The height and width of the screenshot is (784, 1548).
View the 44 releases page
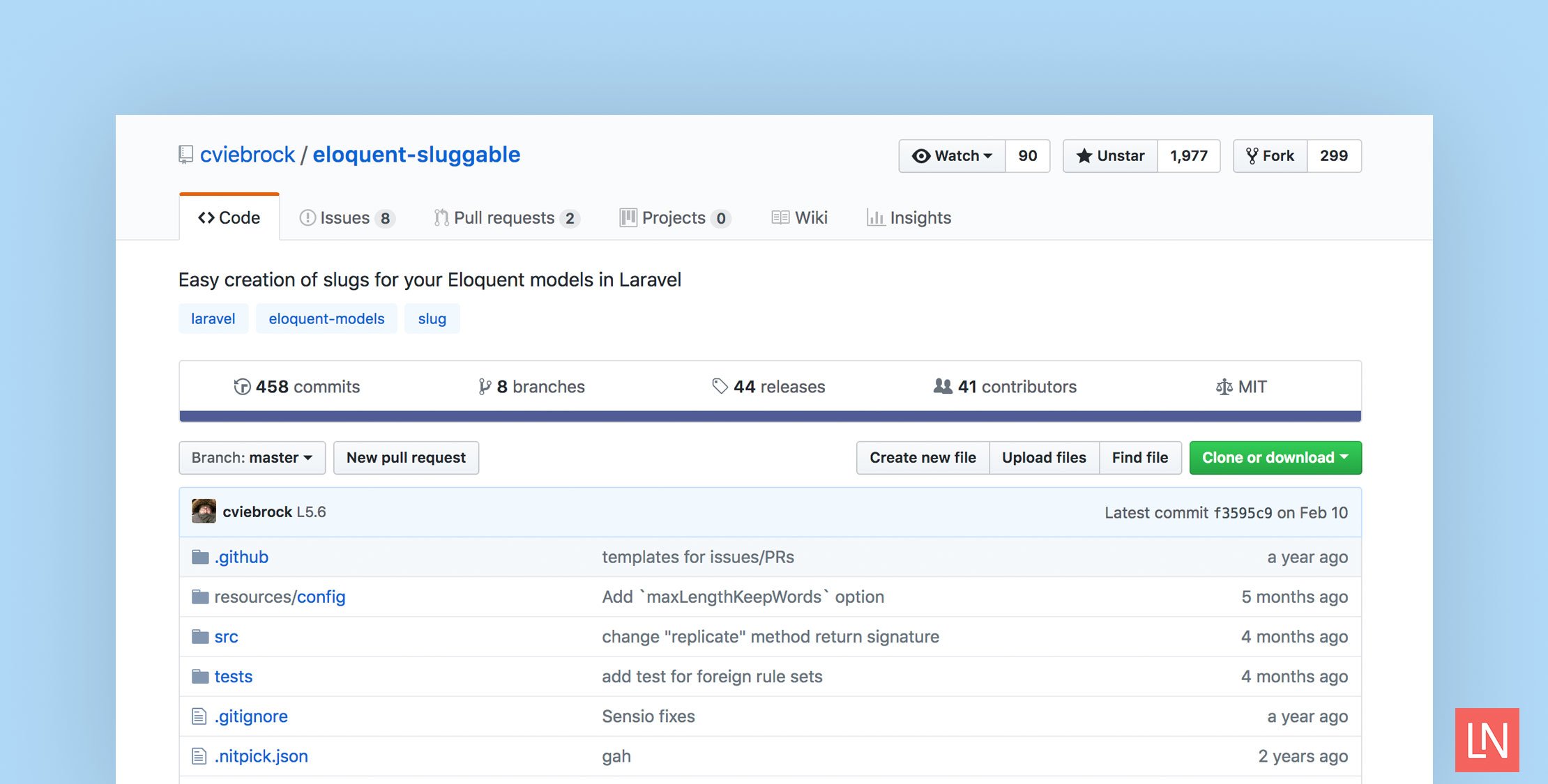point(768,387)
